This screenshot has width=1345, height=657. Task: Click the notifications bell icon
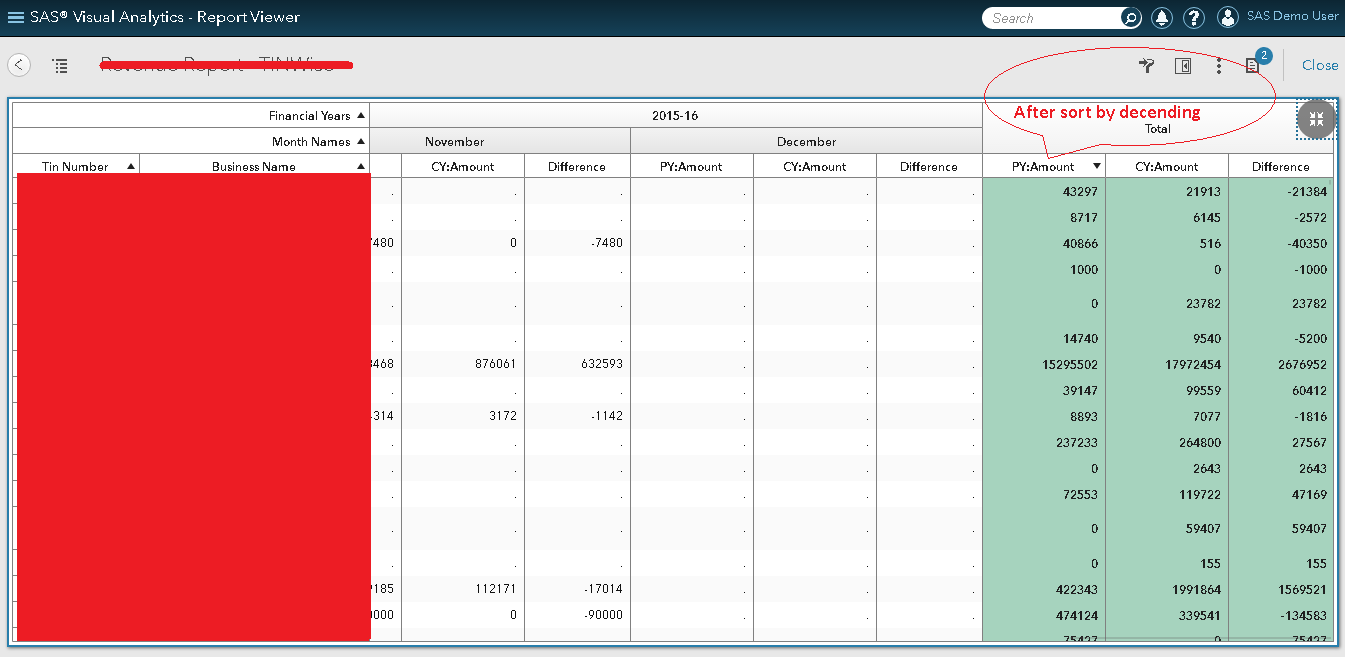1161,17
